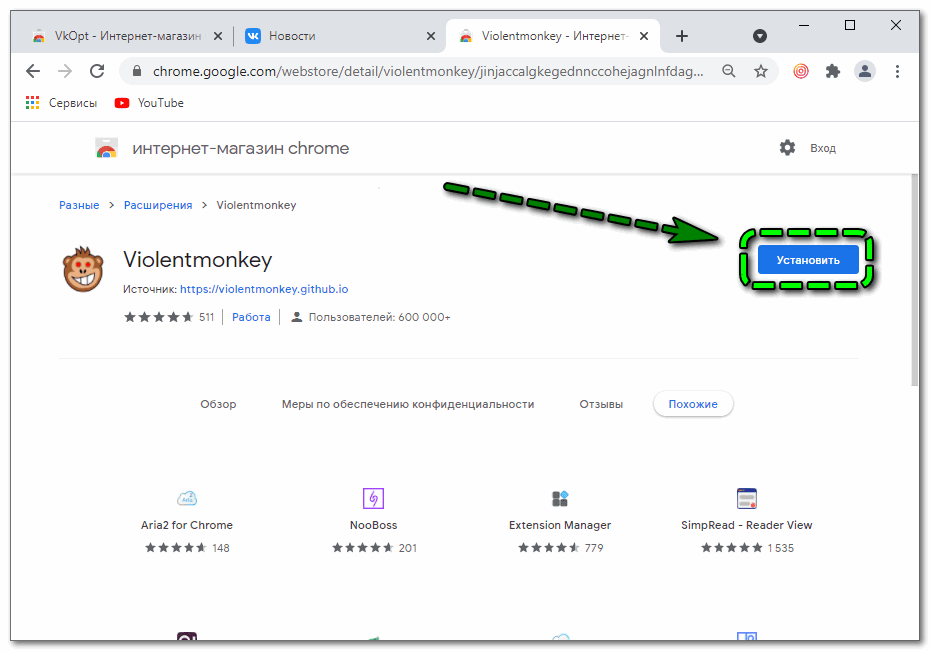931x652 pixels.
Task: Click the Extension Manager icon
Action: [560, 498]
